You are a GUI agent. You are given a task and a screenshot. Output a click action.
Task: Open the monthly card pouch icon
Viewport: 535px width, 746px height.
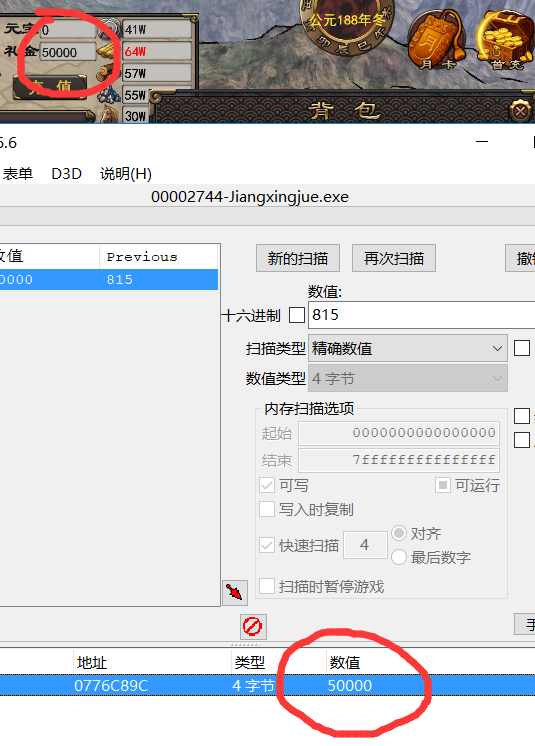[x=437, y=40]
